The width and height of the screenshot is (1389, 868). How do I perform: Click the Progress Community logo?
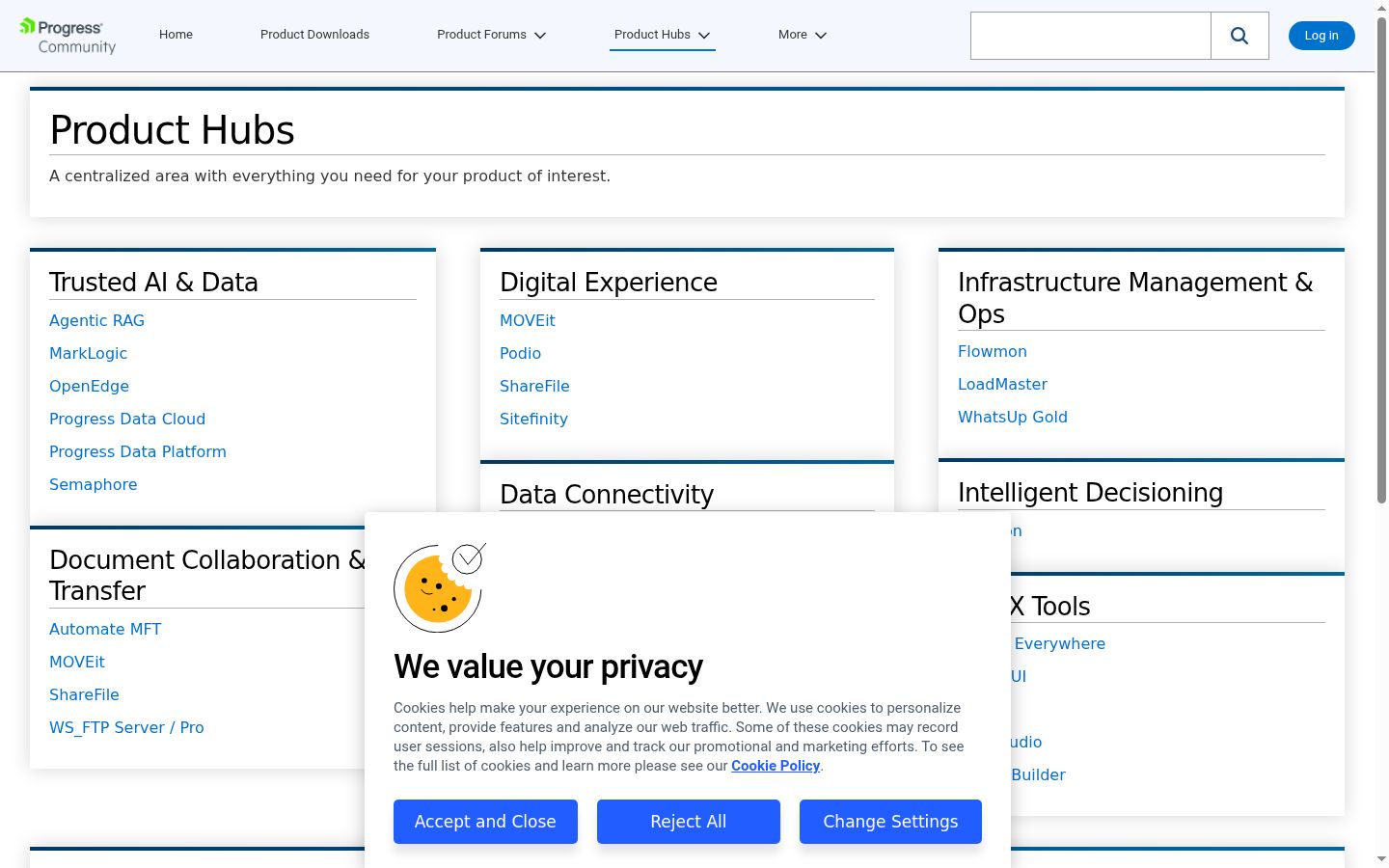[x=68, y=36]
